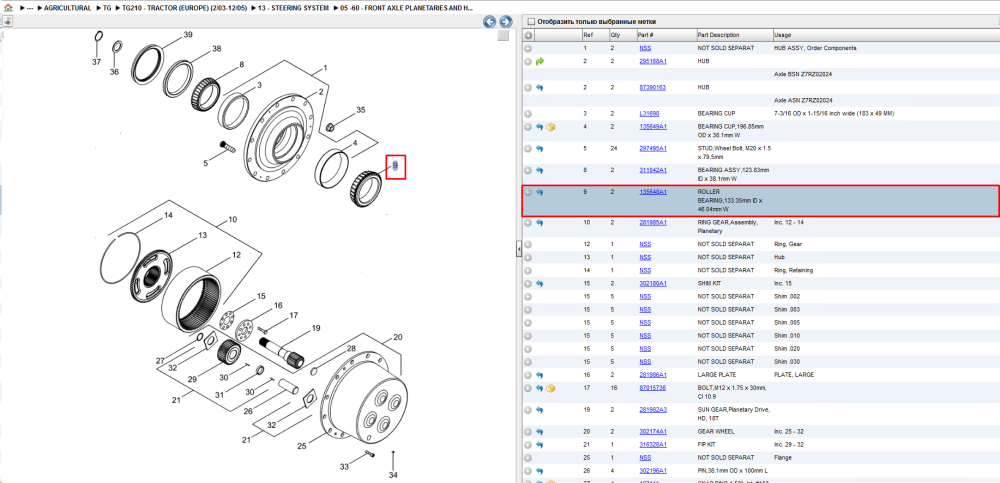Open part number link 135648A1
The width and height of the screenshot is (1000, 483).
pos(652,191)
